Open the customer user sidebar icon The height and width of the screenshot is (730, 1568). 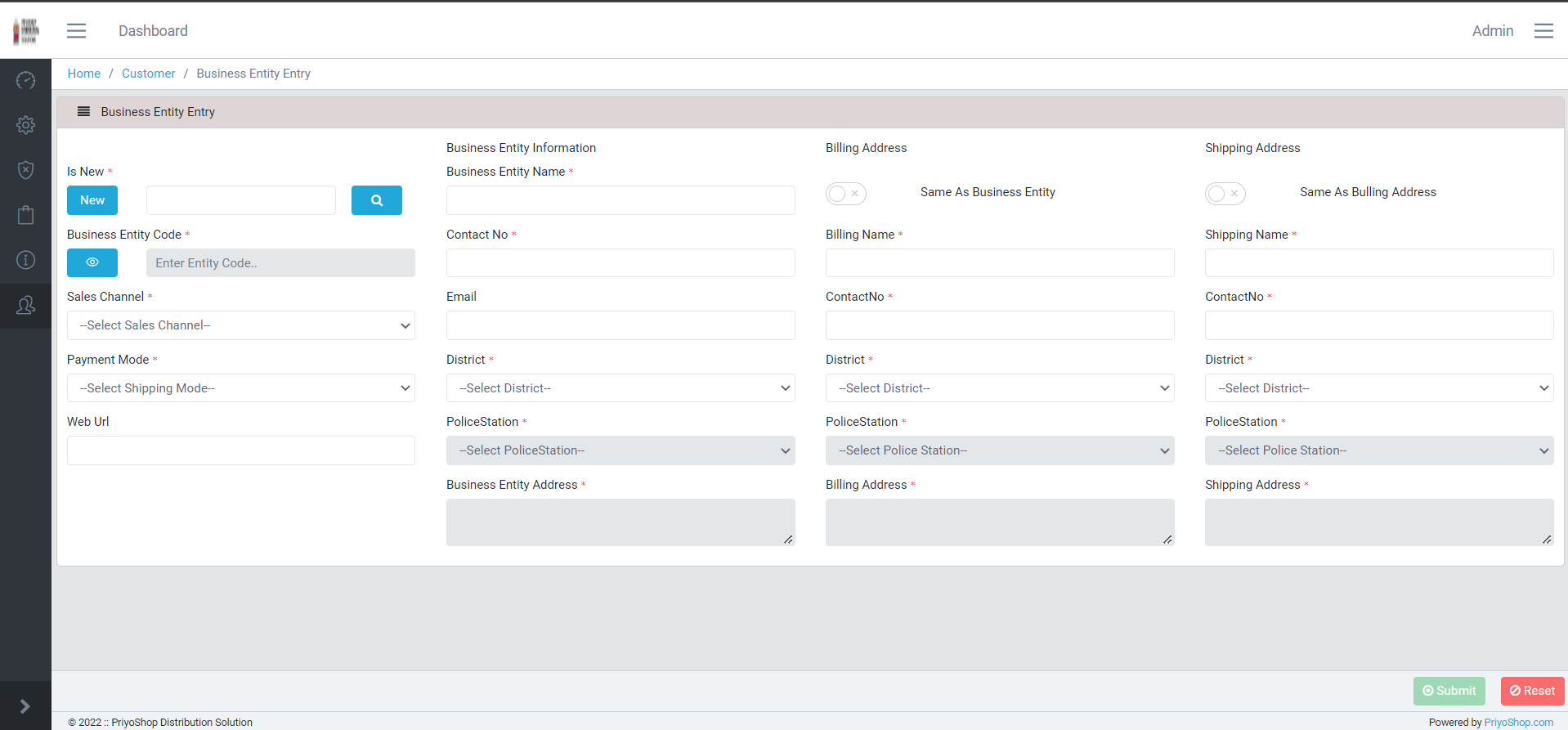click(x=25, y=305)
